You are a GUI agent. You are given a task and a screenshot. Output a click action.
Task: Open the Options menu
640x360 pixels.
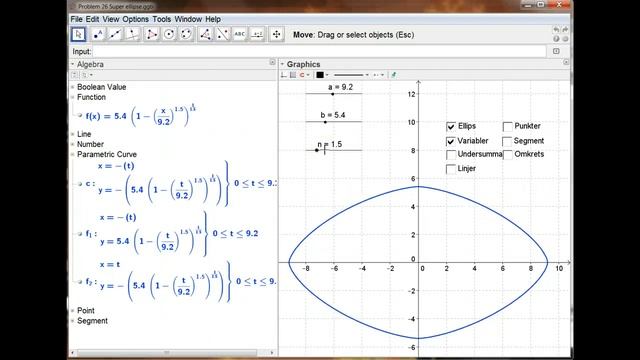136,19
